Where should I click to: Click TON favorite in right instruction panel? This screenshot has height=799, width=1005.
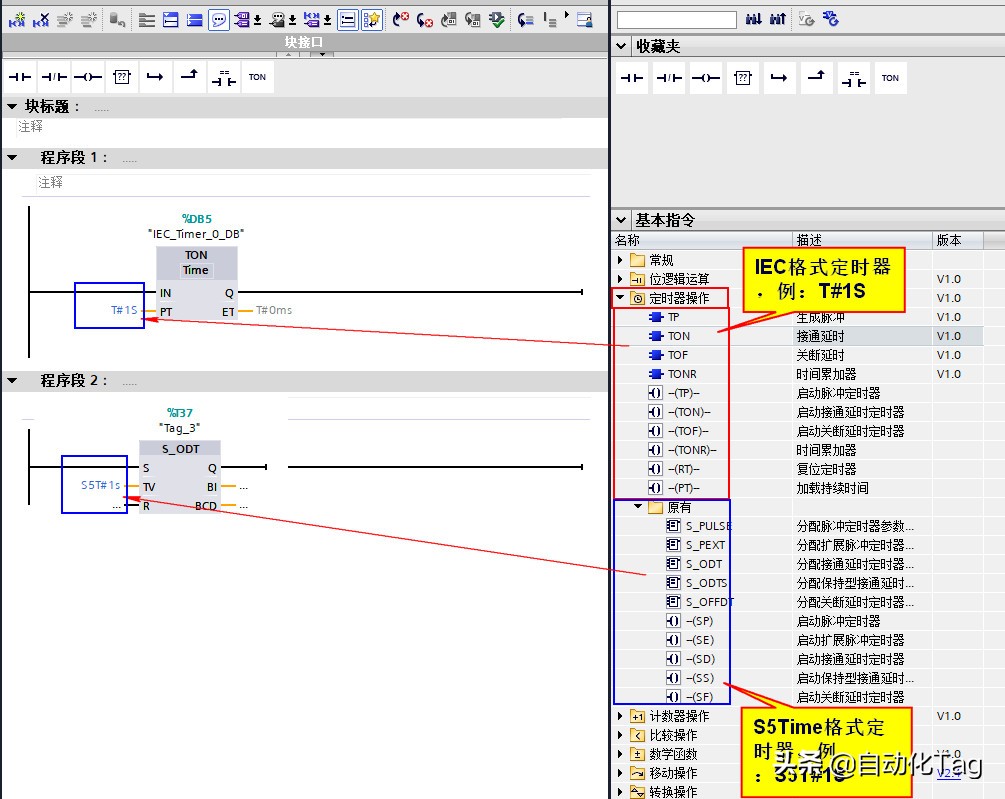pos(890,78)
